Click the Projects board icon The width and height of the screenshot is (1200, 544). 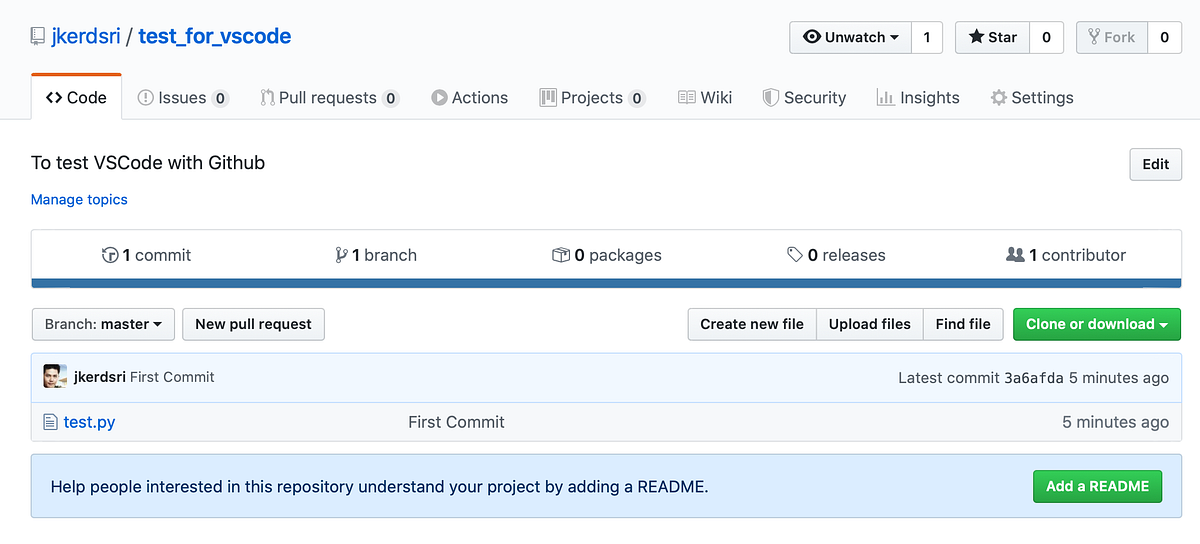click(548, 98)
